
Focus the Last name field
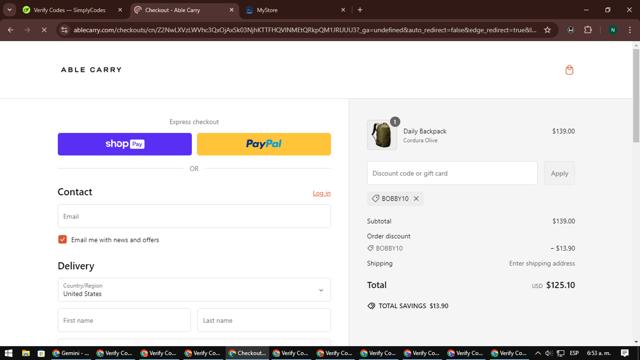coord(264,320)
